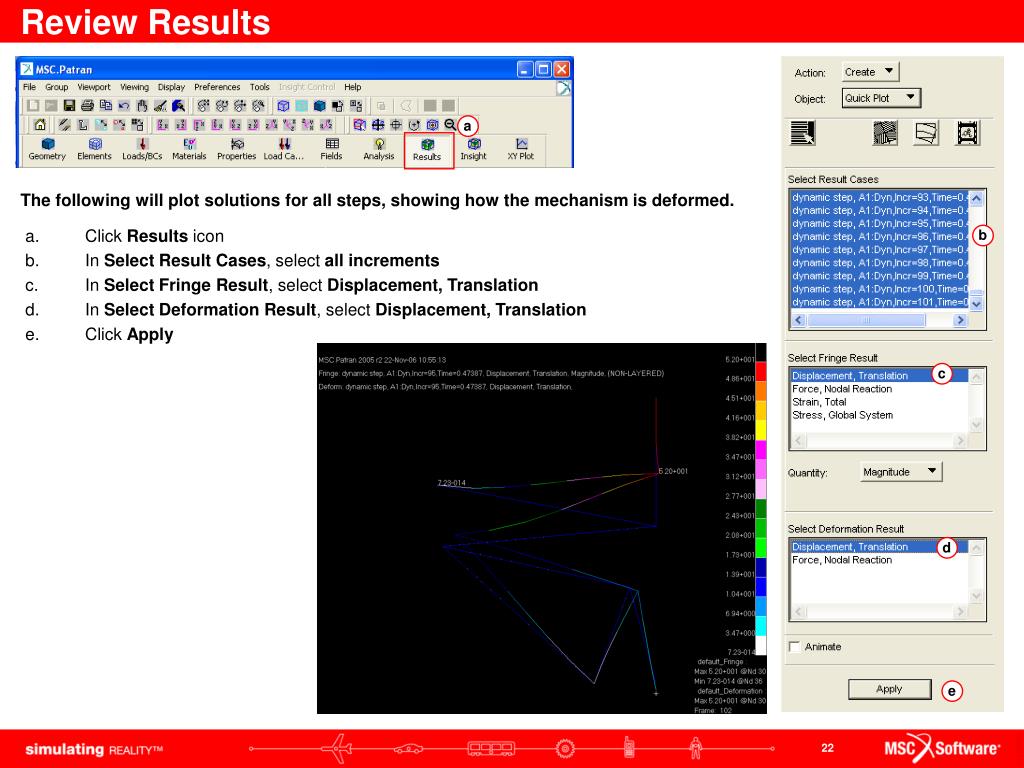Open the Geometry application form
The height and width of the screenshot is (768, 1024).
[x=47, y=149]
